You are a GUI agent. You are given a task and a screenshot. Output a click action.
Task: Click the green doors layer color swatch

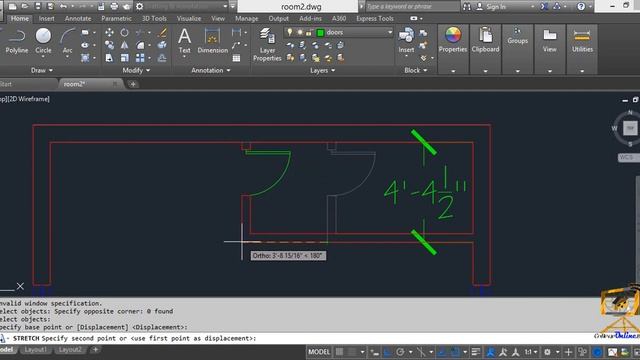[320, 33]
